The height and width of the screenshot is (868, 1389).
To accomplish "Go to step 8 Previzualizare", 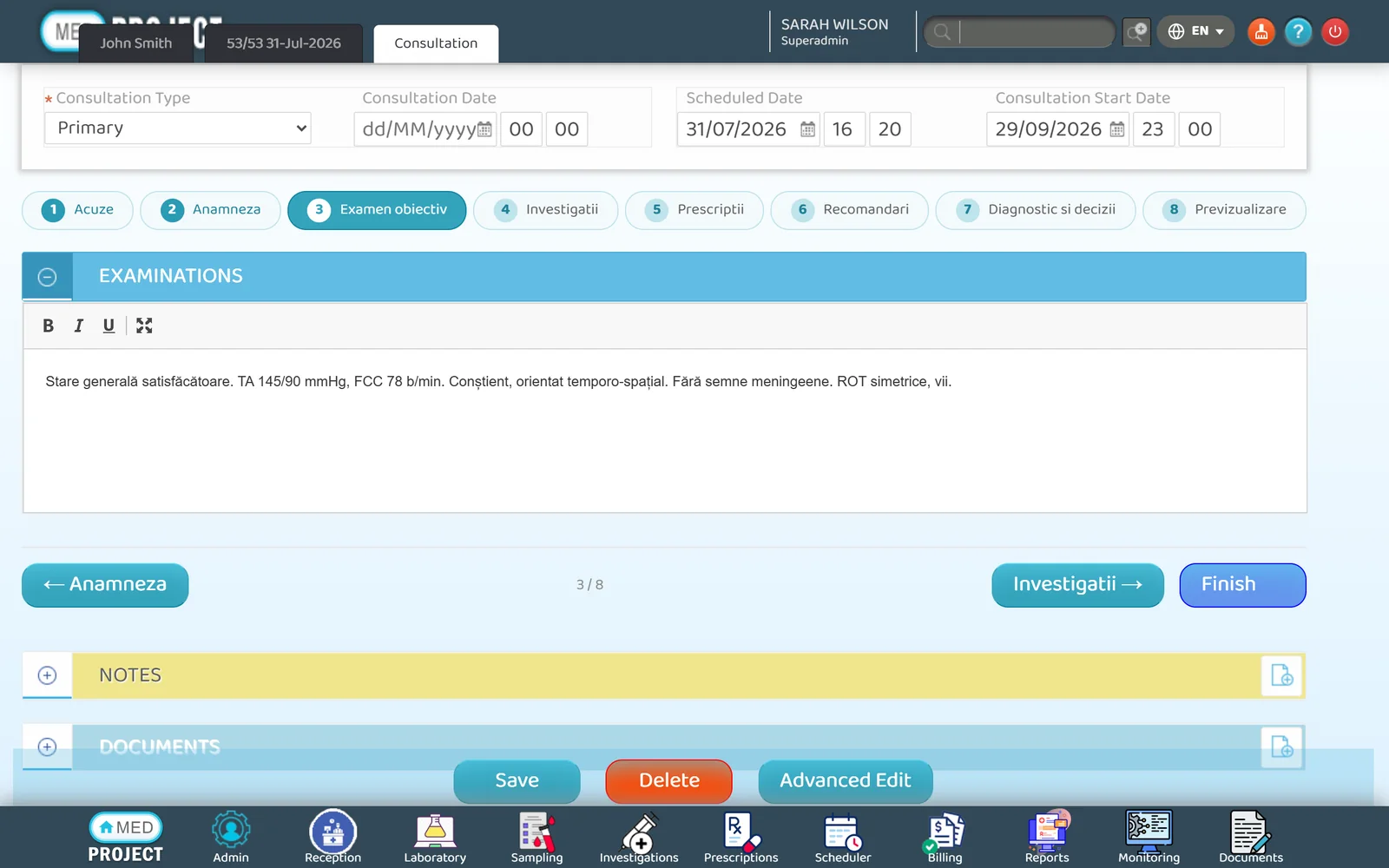I will [x=1224, y=210].
